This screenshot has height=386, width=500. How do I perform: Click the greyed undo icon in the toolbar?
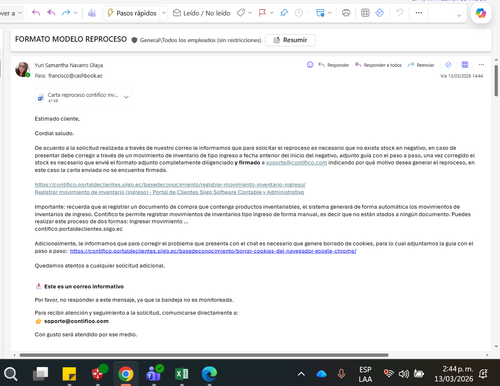click(399, 13)
